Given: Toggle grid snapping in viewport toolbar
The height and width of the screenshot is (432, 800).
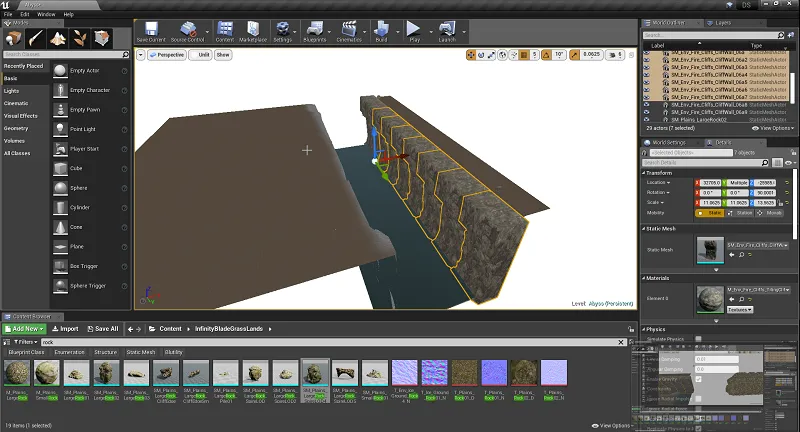Looking at the screenshot, I should (523, 55).
